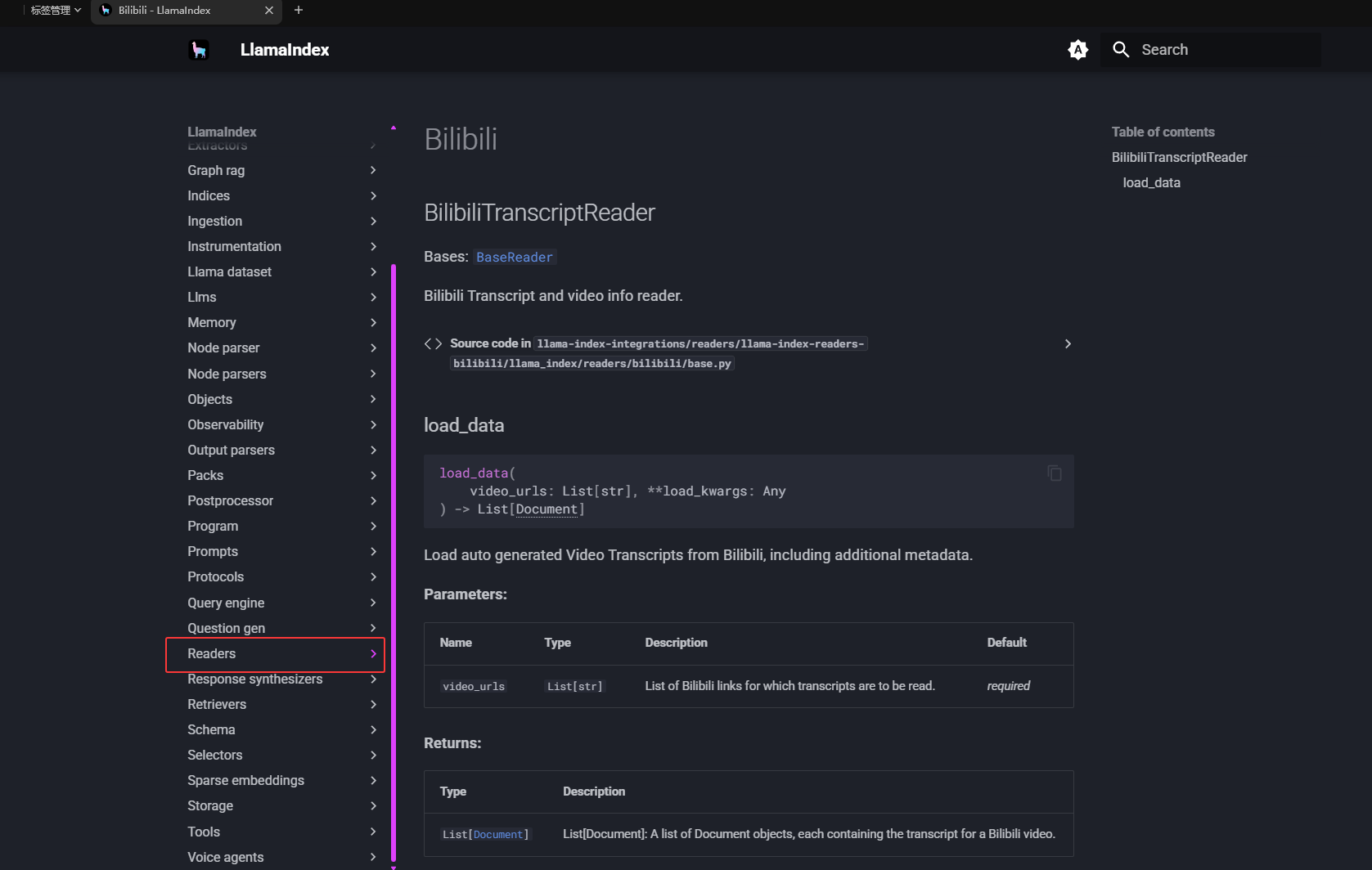Select Selectors in the sidebar
Image resolution: width=1372 pixels, height=870 pixels.
[214, 755]
